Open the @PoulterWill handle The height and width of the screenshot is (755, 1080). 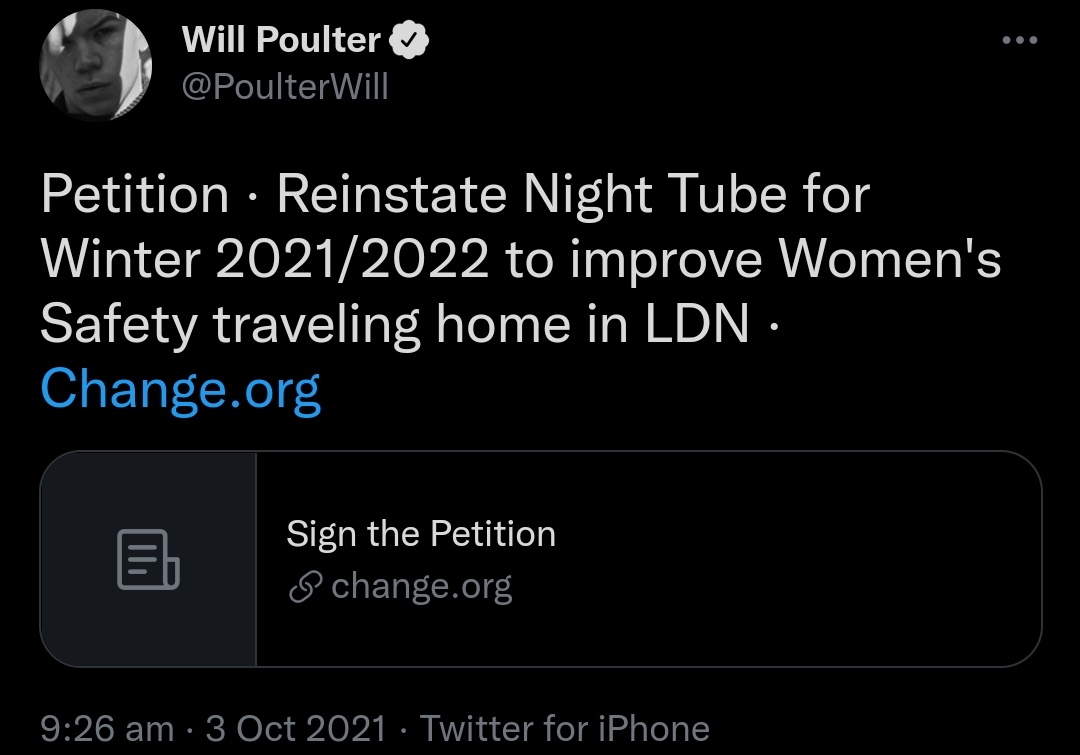tap(284, 87)
